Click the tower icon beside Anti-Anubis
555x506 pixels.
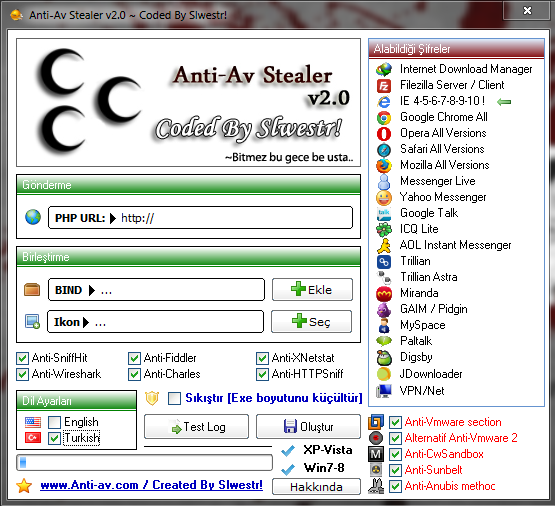click(x=376, y=486)
